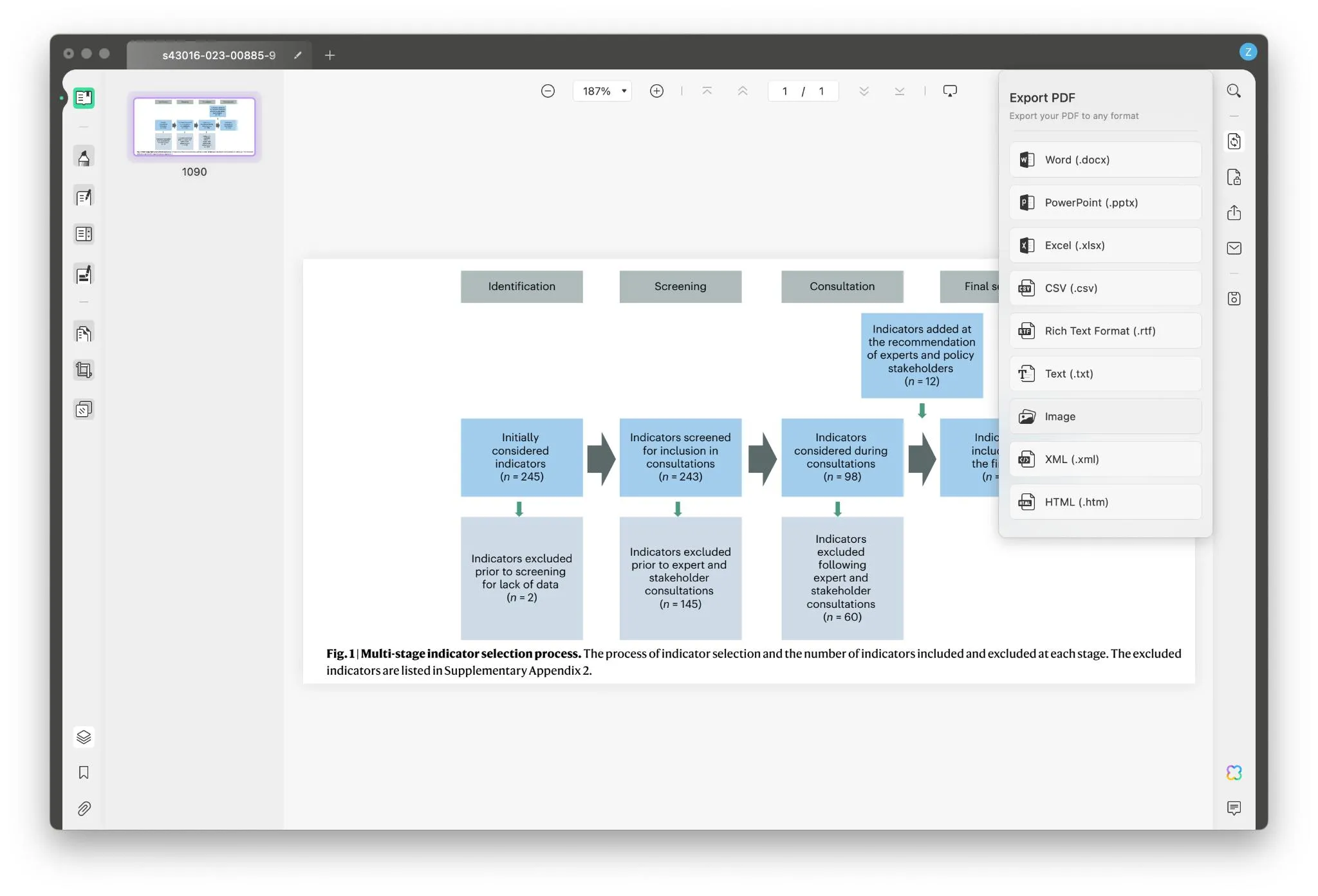Go to the first page arrow
The height and width of the screenshot is (896, 1318).
tap(707, 91)
